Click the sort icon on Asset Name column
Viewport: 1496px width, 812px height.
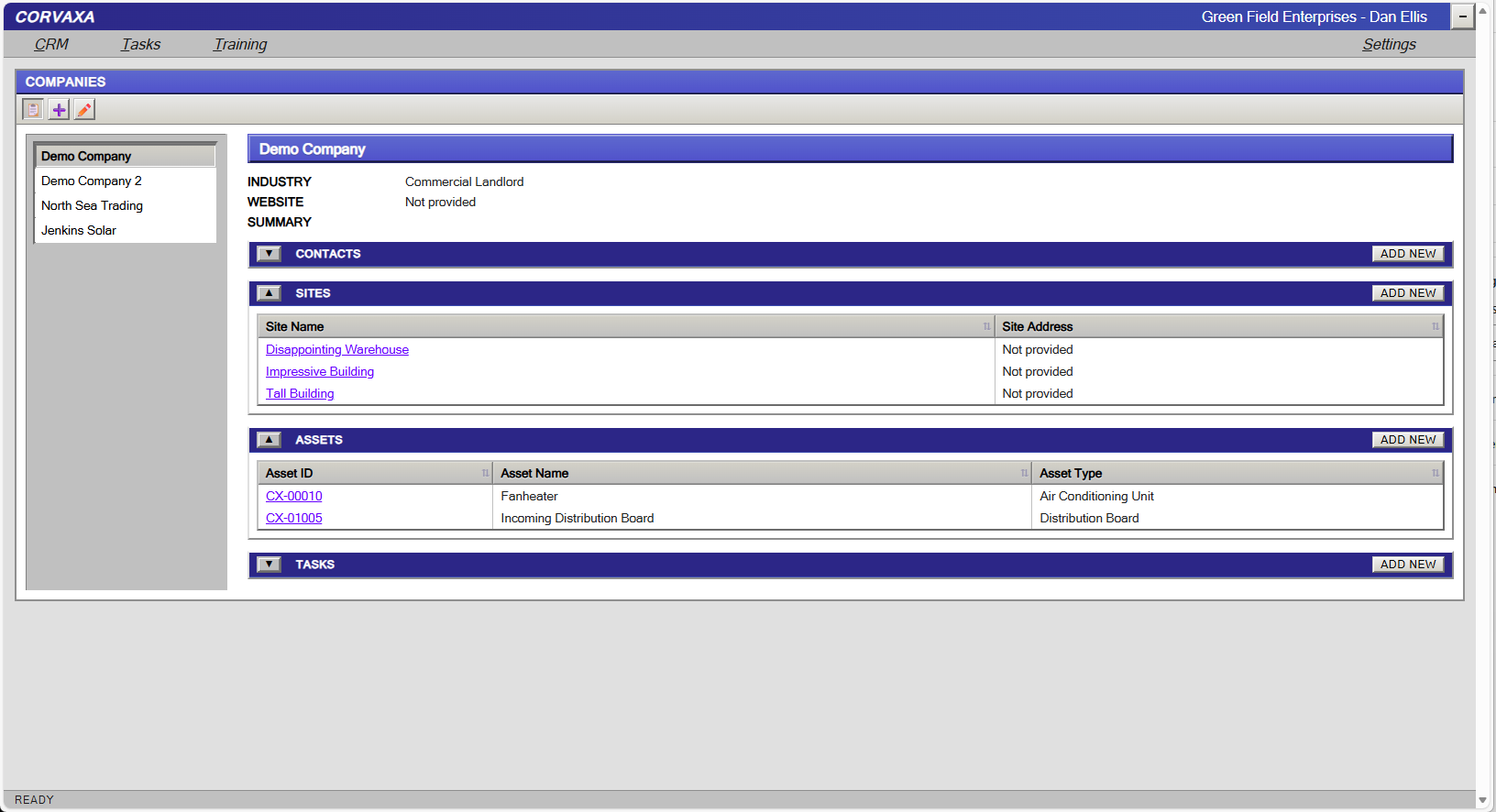1024,474
